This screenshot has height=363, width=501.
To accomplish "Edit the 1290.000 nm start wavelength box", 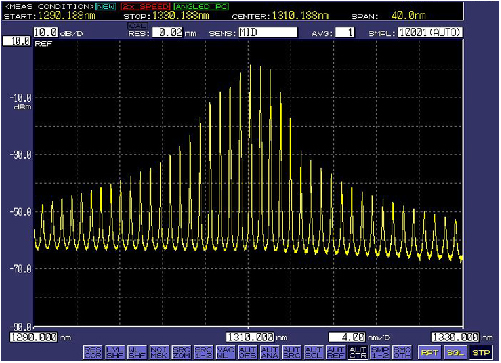I will [x=34, y=337].
